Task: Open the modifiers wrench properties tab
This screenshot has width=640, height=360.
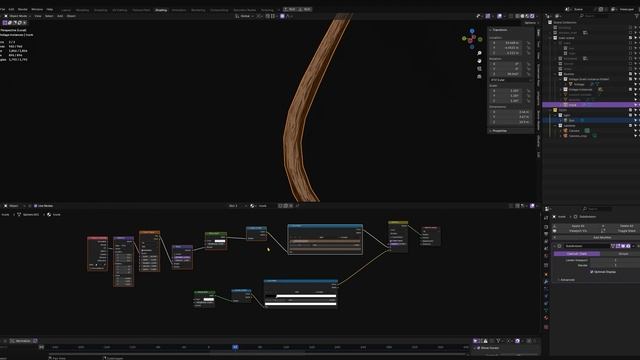Action: pyautogui.click(x=546, y=282)
